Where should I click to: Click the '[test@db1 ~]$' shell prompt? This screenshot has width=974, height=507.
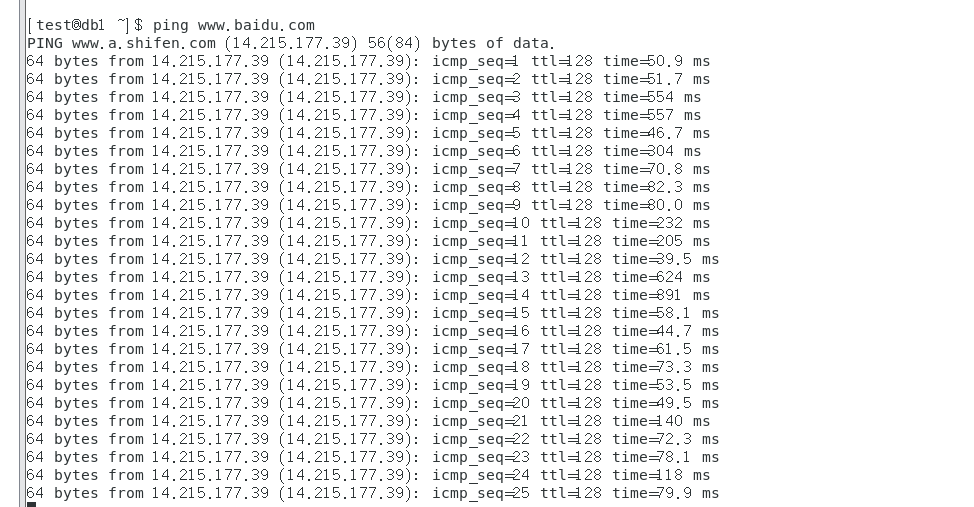tap(85, 25)
